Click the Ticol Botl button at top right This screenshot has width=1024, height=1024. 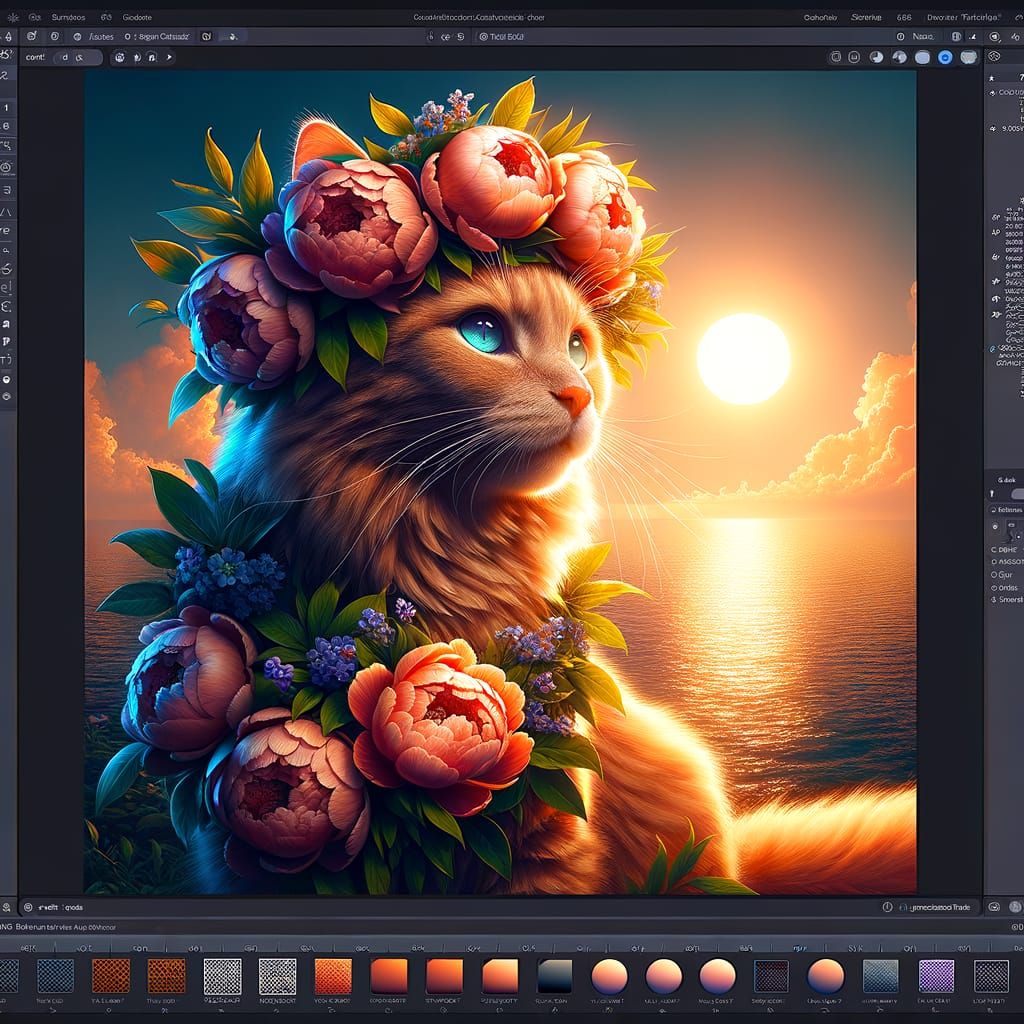500,36
